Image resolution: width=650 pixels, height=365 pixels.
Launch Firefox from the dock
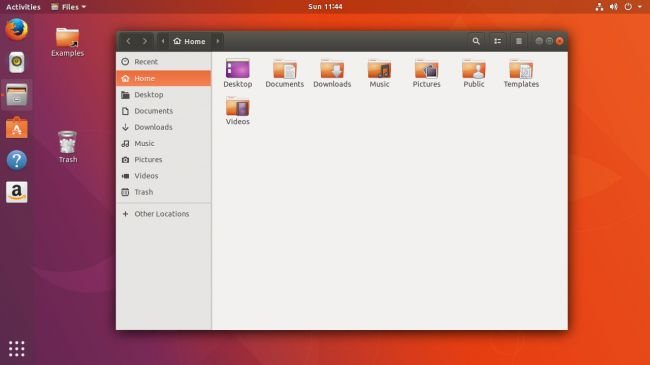coord(17,29)
